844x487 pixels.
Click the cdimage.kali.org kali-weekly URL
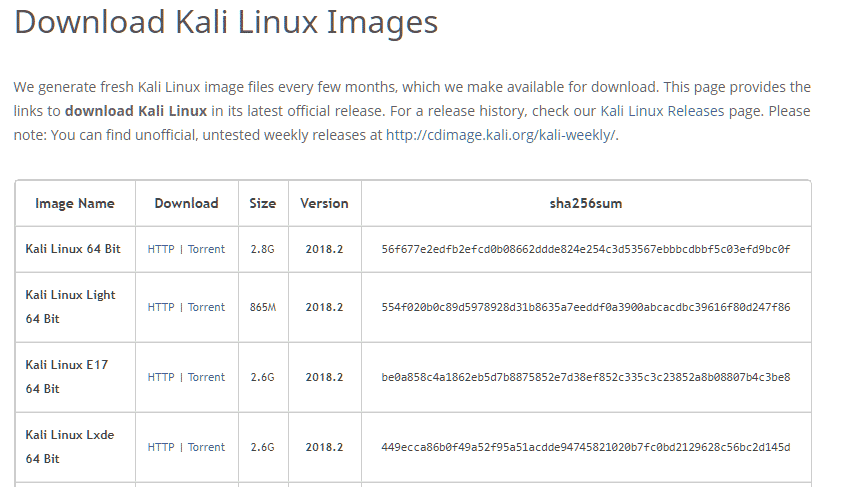pyautogui.click(x=501, y=135)
